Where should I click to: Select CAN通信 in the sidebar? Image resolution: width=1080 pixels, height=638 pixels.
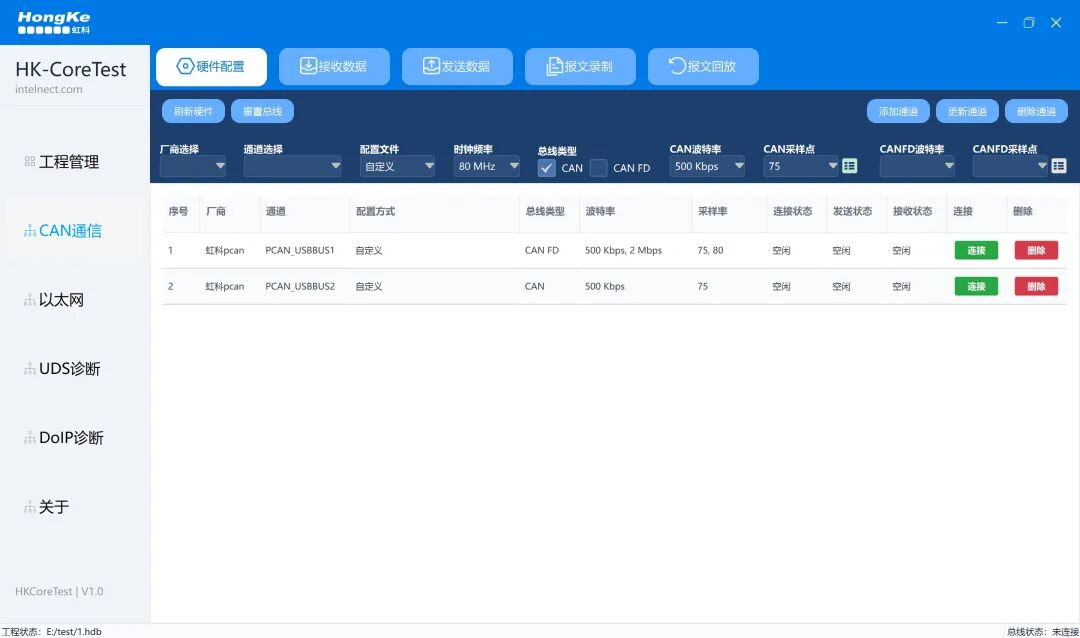70,231
